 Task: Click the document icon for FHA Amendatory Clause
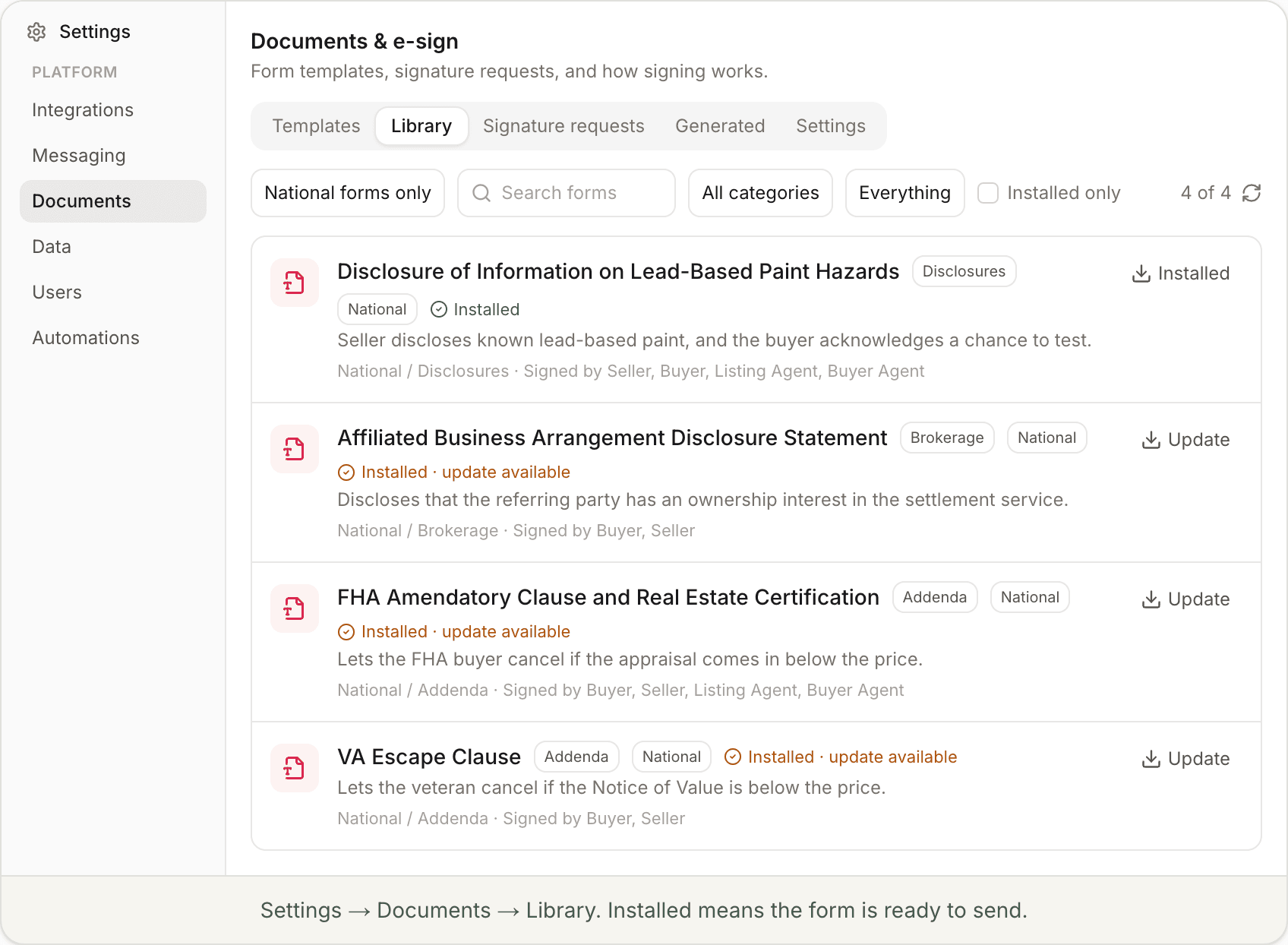pos(295,608)
